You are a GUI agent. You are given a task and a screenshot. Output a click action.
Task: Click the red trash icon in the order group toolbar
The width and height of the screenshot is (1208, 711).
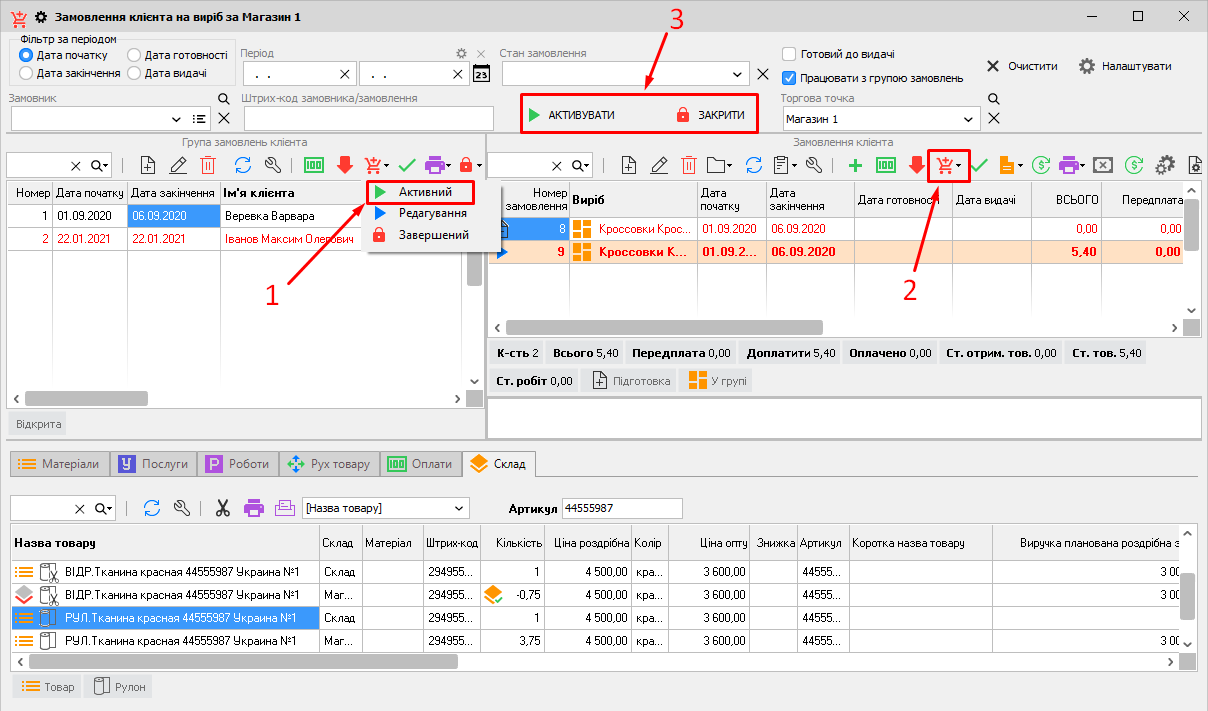(207, 166)
